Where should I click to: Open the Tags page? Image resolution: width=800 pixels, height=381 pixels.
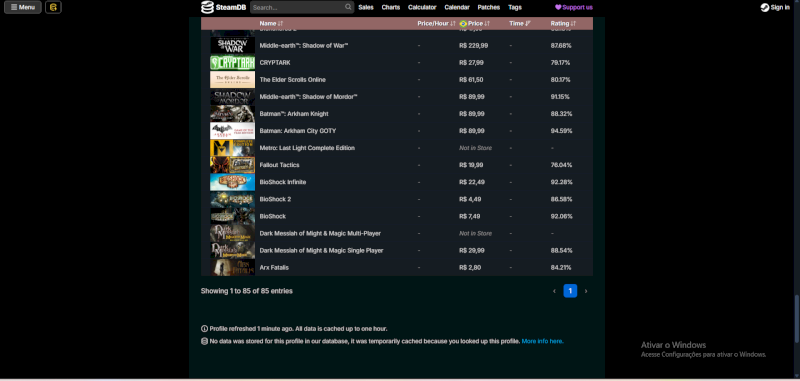click(515, 7)
